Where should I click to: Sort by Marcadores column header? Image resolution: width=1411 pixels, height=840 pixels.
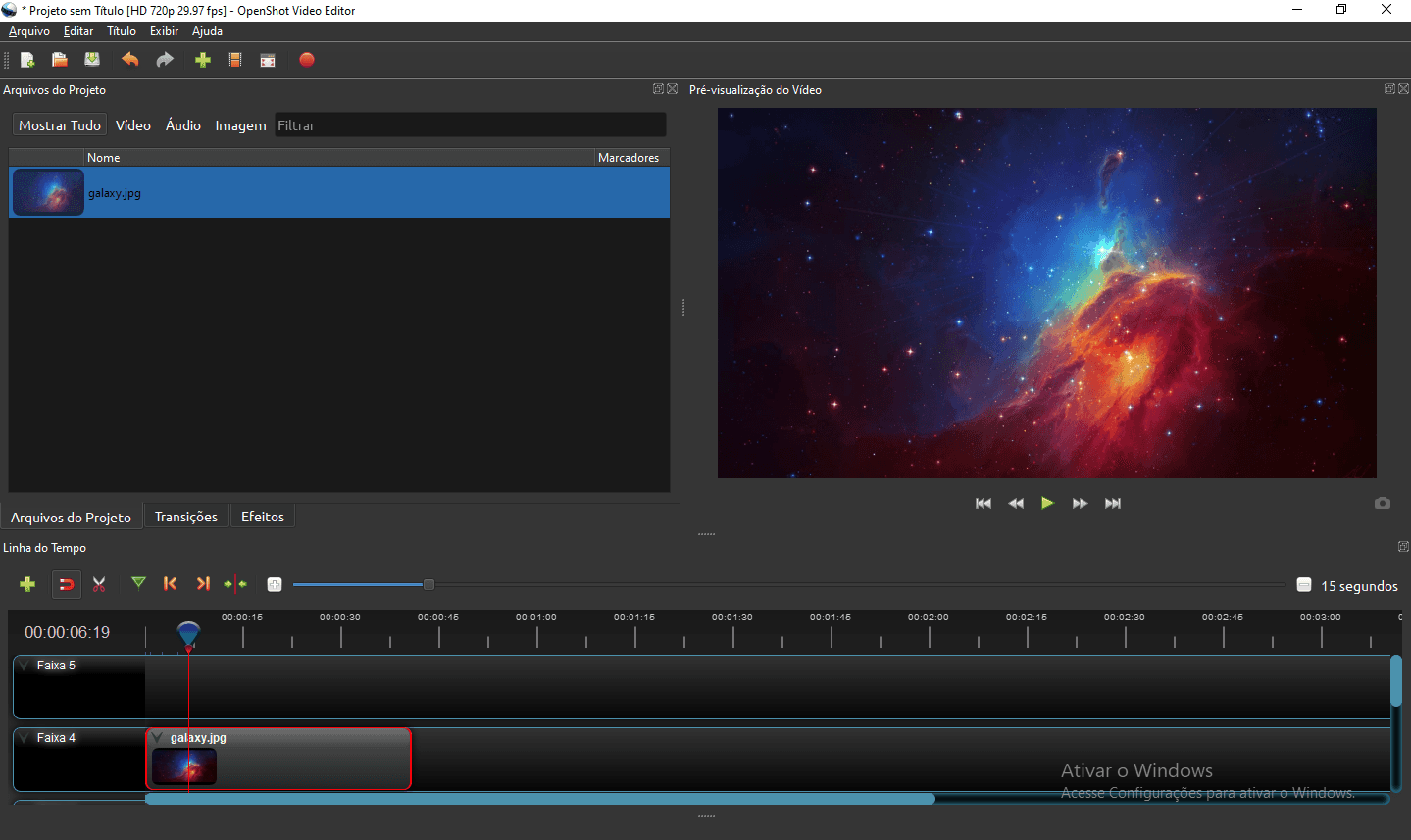[x=631, y=158]
